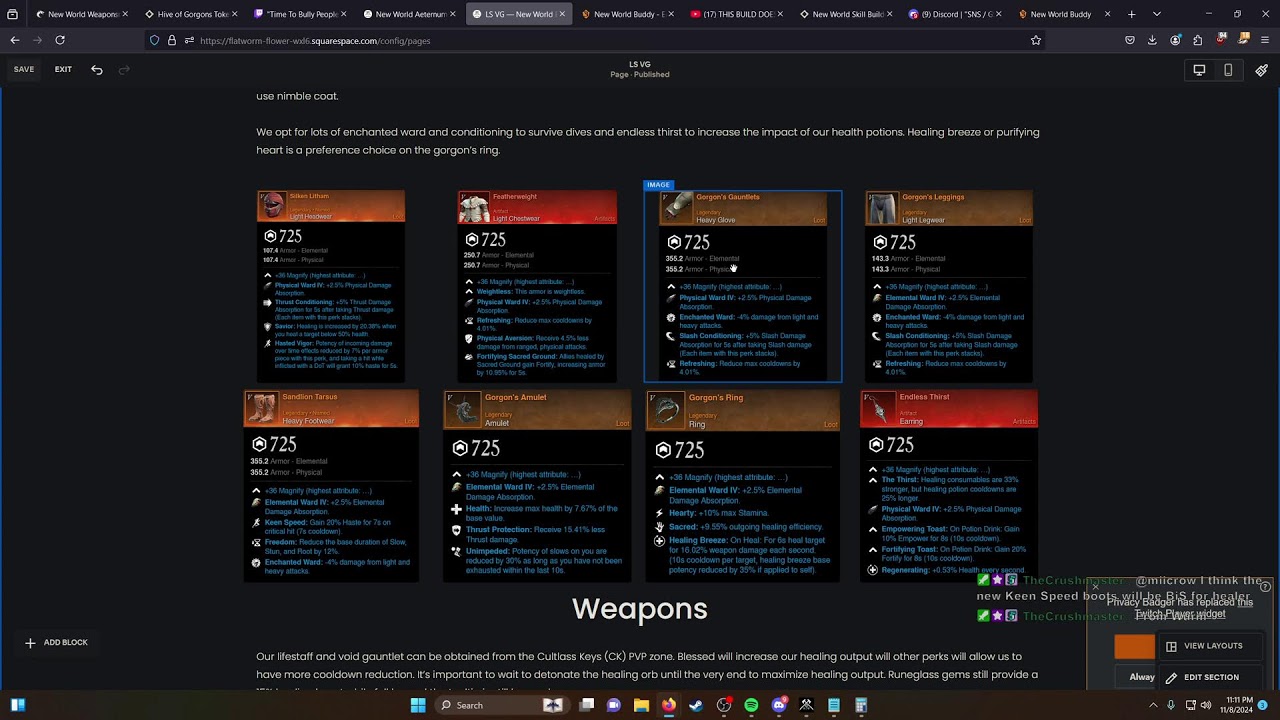Image resolution: width=1280 pixels, height=720 pixels.
Task: Open Calculator from taskbar
Action: point(861,705)
